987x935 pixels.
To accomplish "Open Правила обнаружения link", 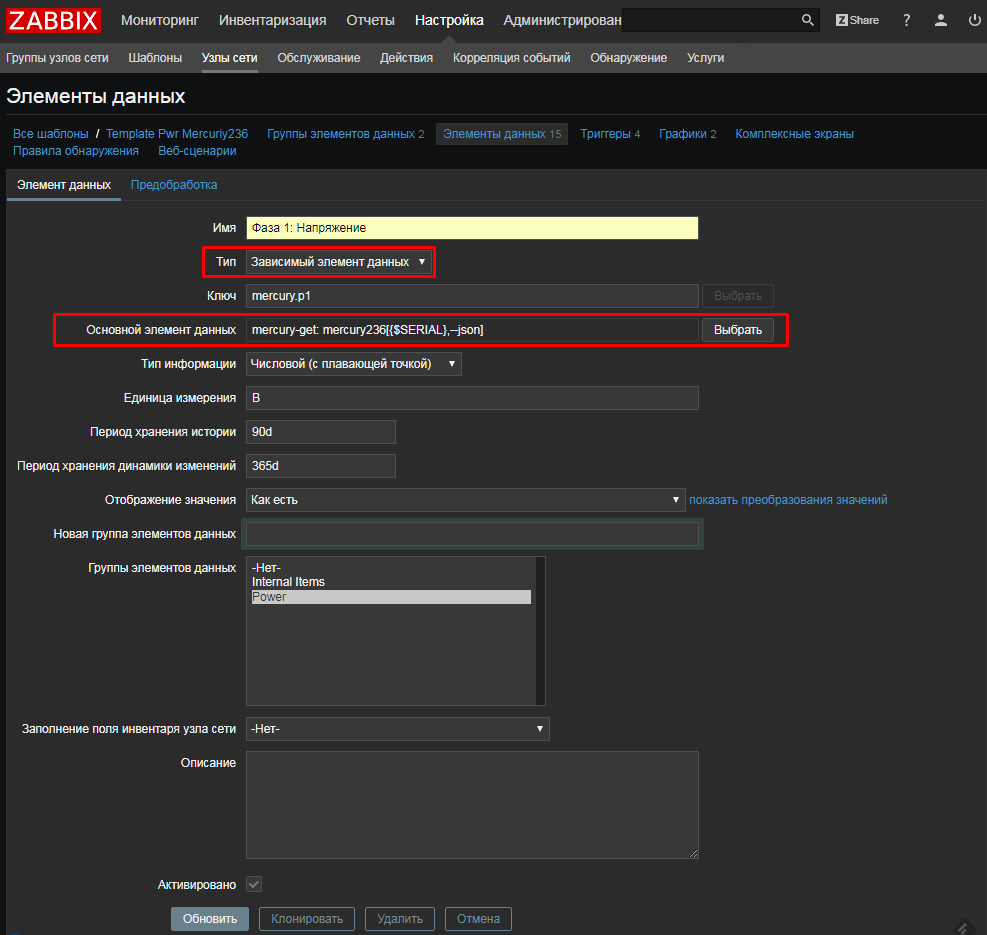I will [x=76, y=151].
